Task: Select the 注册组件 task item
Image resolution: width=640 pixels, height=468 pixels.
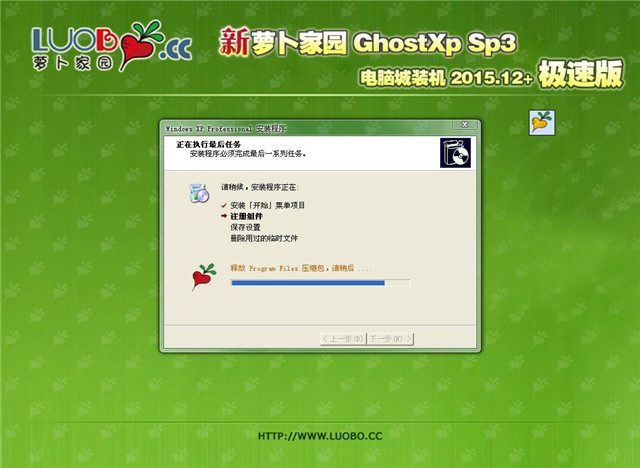Action: pos(247,216)
